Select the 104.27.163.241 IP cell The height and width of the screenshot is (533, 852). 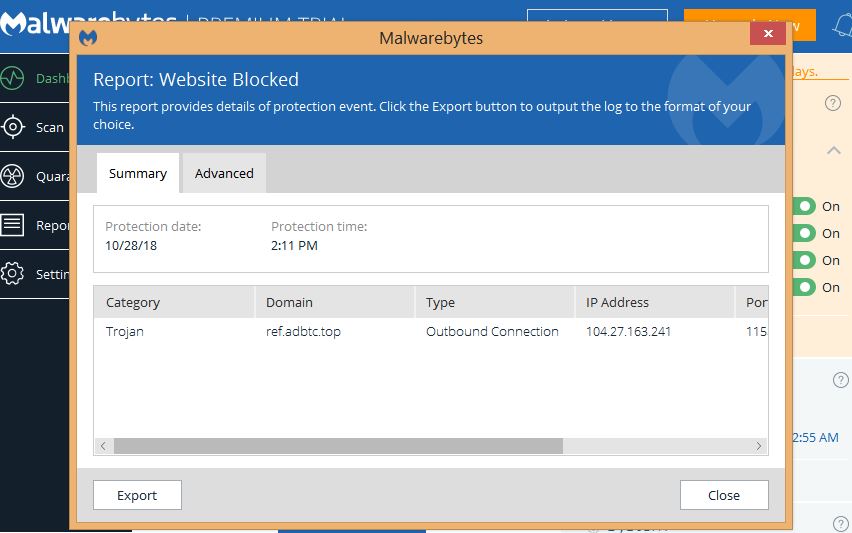(x=629, y=331)
